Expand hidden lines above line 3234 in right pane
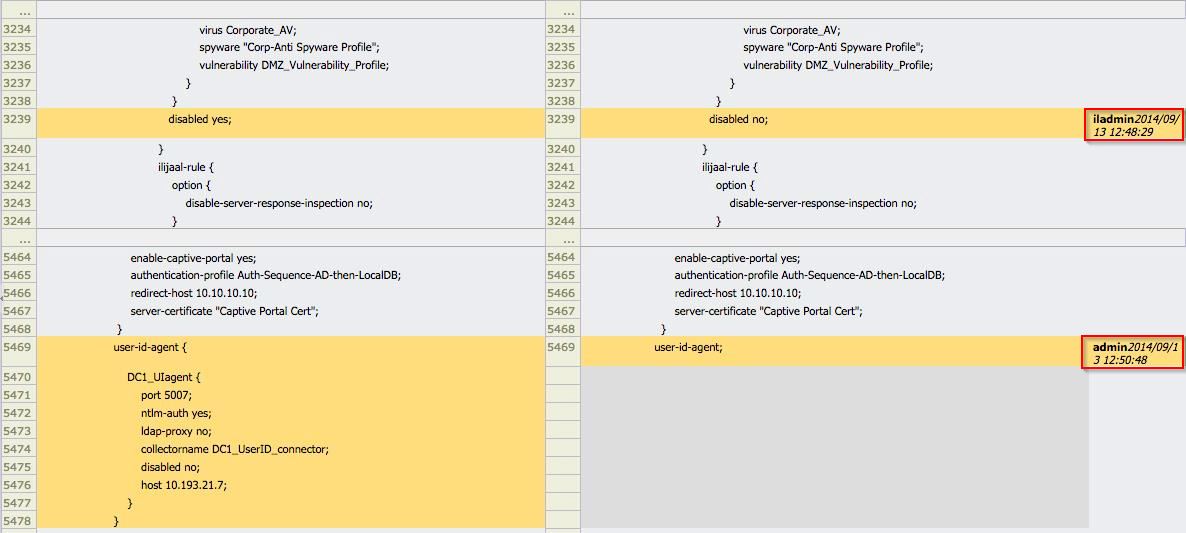1186x533 pixels. [563, 12]
